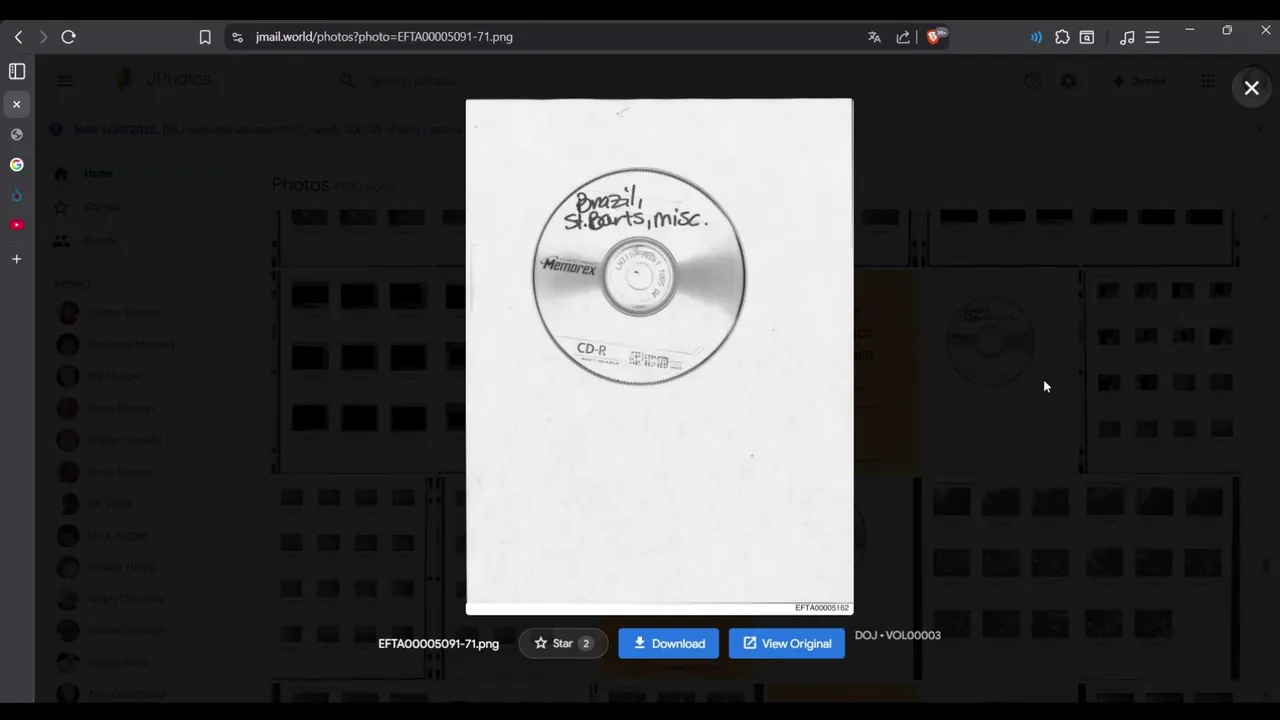Open media control music note icon
Viewport: 1280px width, 720px height.
click(x=1127, y=37)
